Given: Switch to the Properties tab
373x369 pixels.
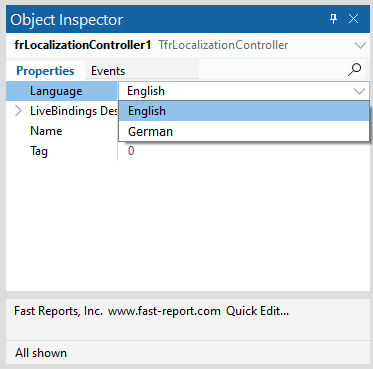Looking at the screenshot, I should click(45, 71).
